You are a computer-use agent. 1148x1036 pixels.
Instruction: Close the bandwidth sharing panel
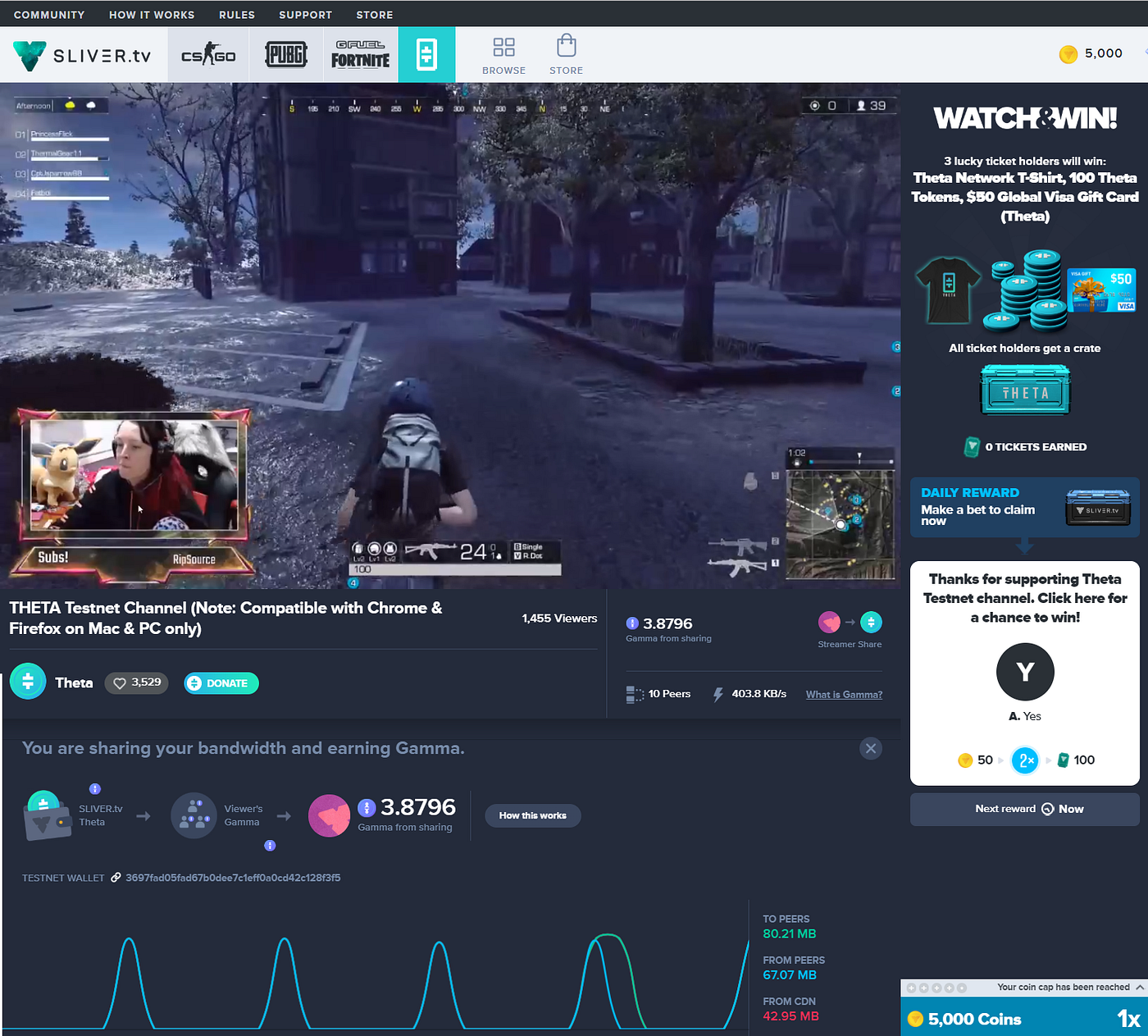pyautogui.click(x=871, y=748)
